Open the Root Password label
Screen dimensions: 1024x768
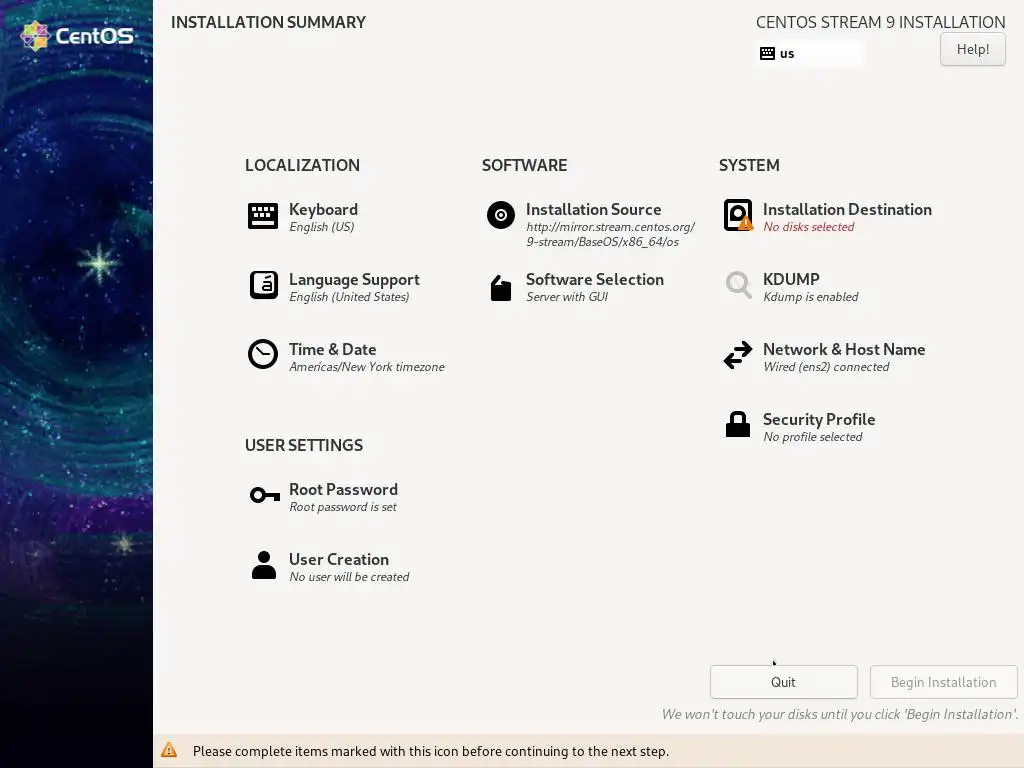[343, 489]
